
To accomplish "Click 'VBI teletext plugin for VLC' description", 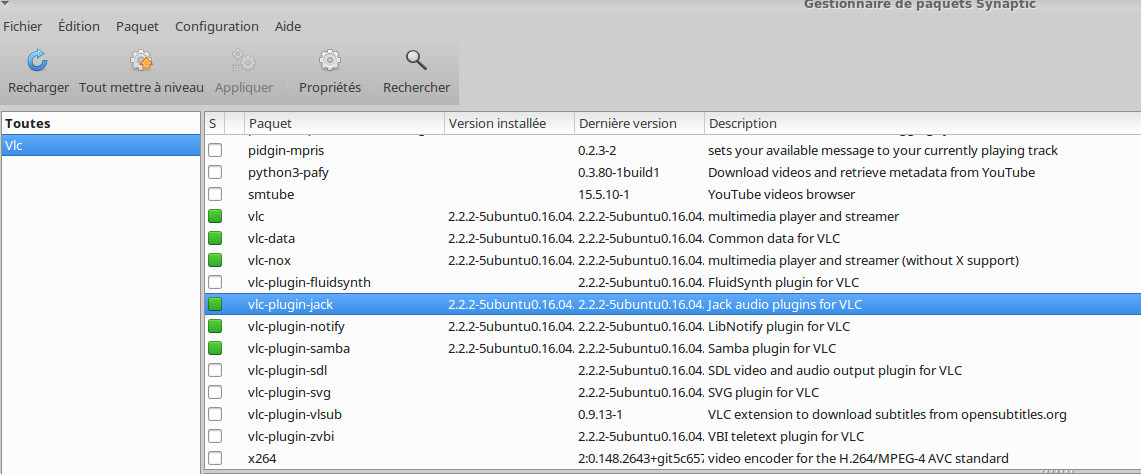I will pyautogui.click(x=786, y=436).
